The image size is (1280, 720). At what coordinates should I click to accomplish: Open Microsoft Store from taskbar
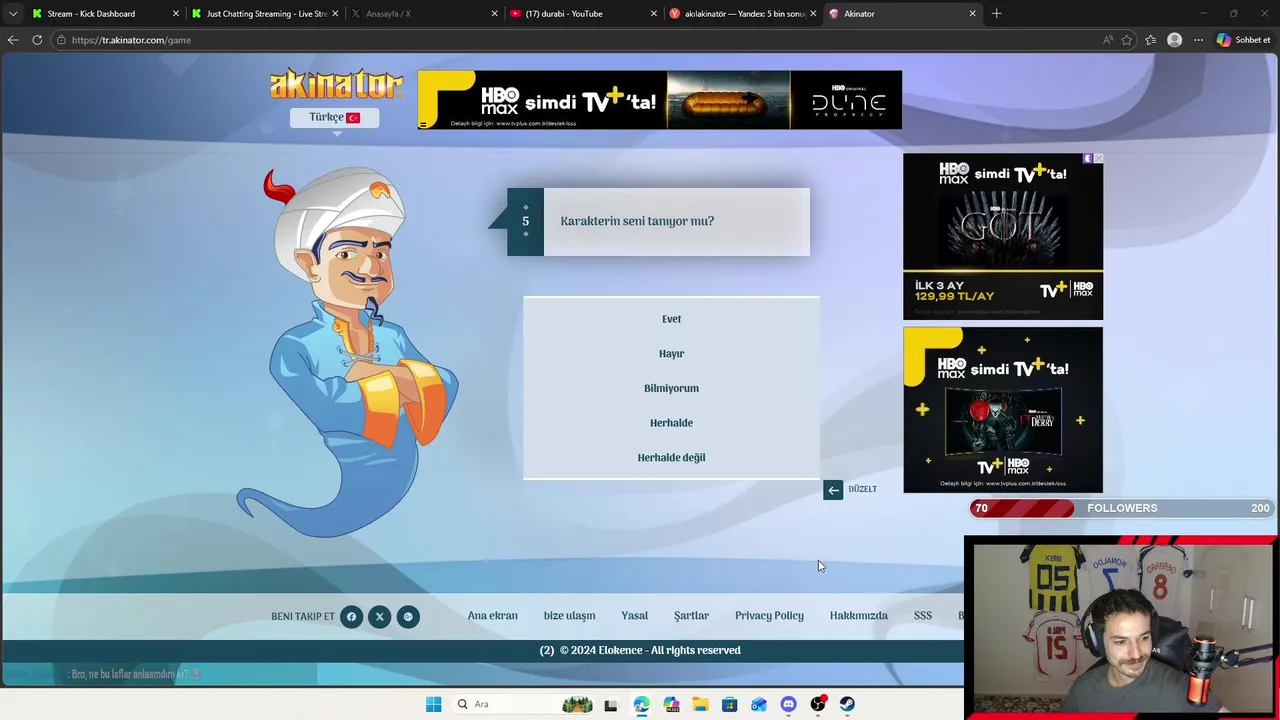click(x=729, y=705)
